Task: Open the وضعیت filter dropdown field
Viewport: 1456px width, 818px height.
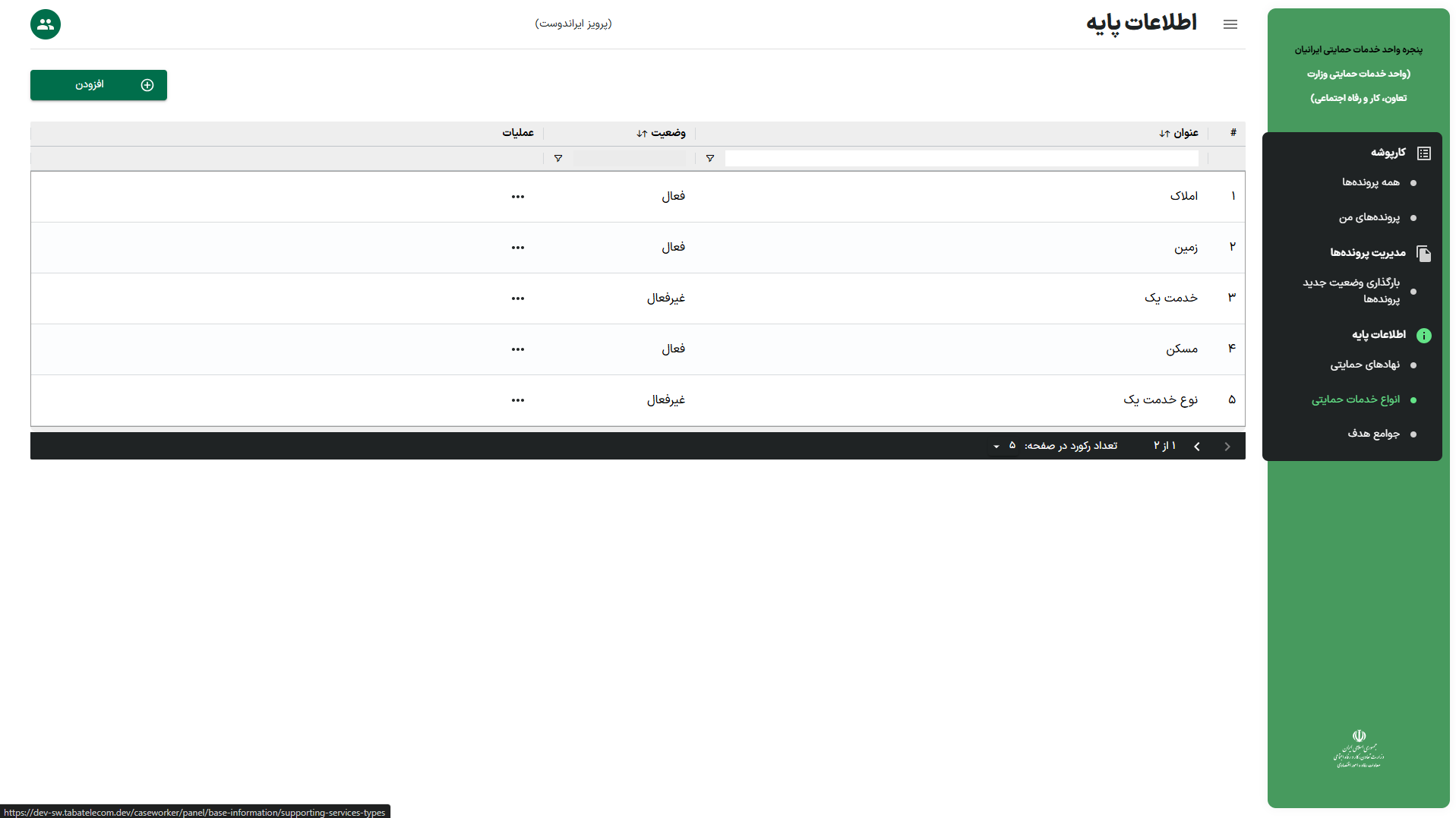Action: (629, 159)
